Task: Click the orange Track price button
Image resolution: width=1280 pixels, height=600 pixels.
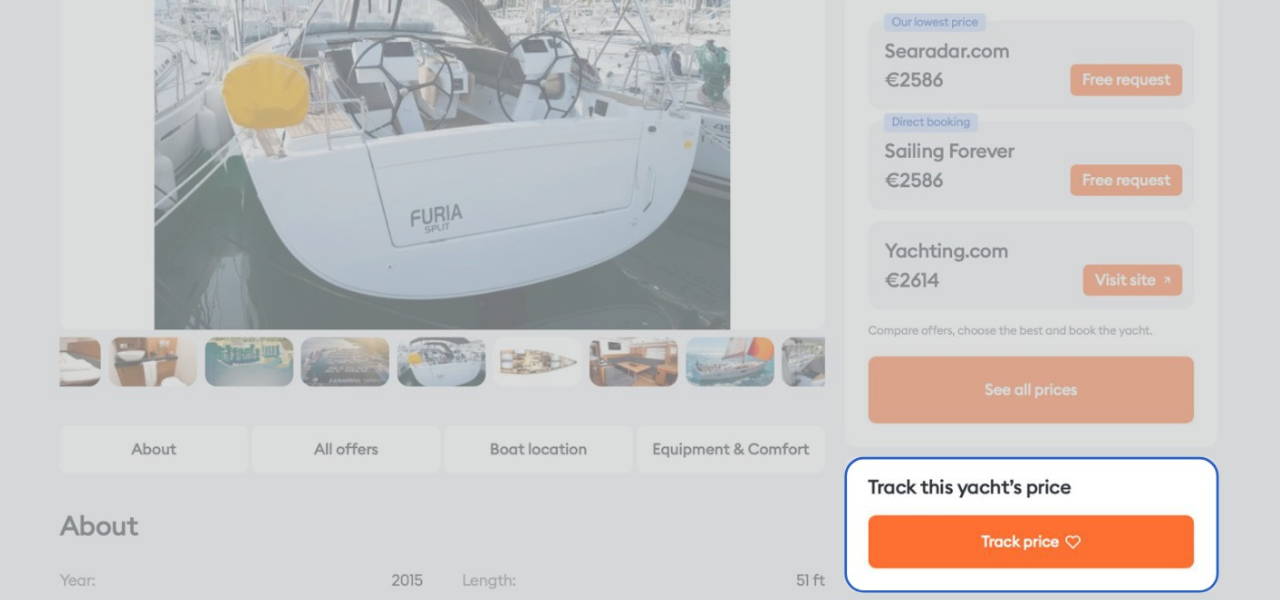Action: [x=1030, y=541]
